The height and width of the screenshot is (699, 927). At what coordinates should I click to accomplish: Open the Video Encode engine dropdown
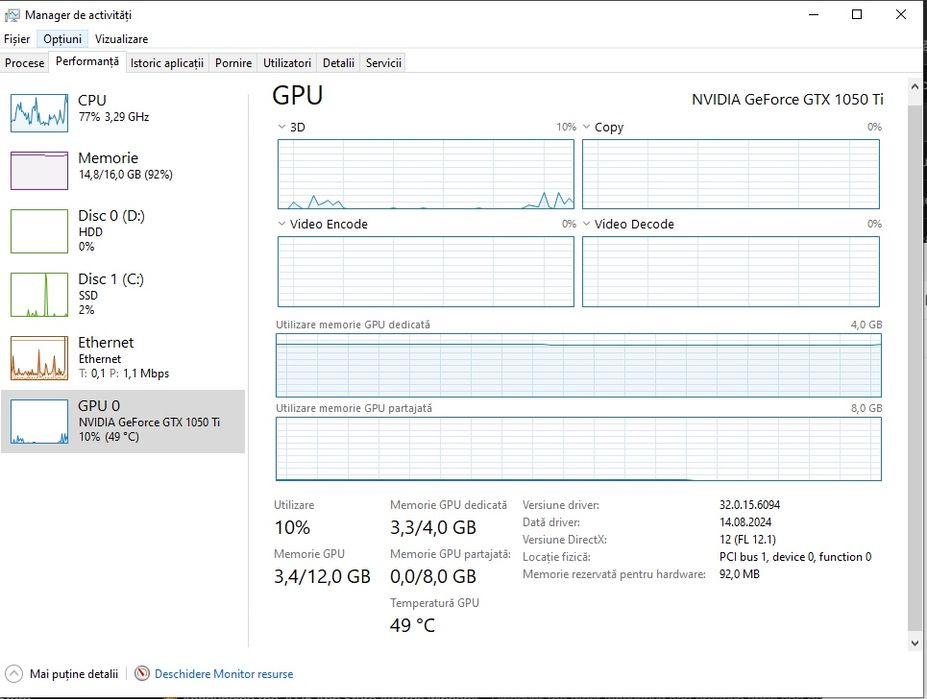tap(282, 224)
